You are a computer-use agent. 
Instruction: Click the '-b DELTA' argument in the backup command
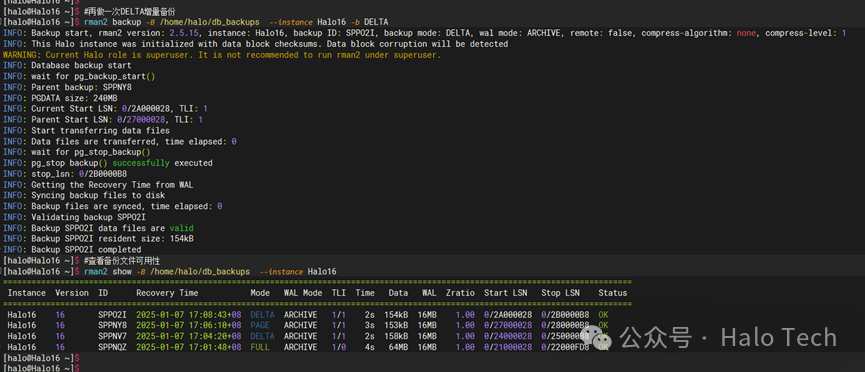[x=369, y=22]
